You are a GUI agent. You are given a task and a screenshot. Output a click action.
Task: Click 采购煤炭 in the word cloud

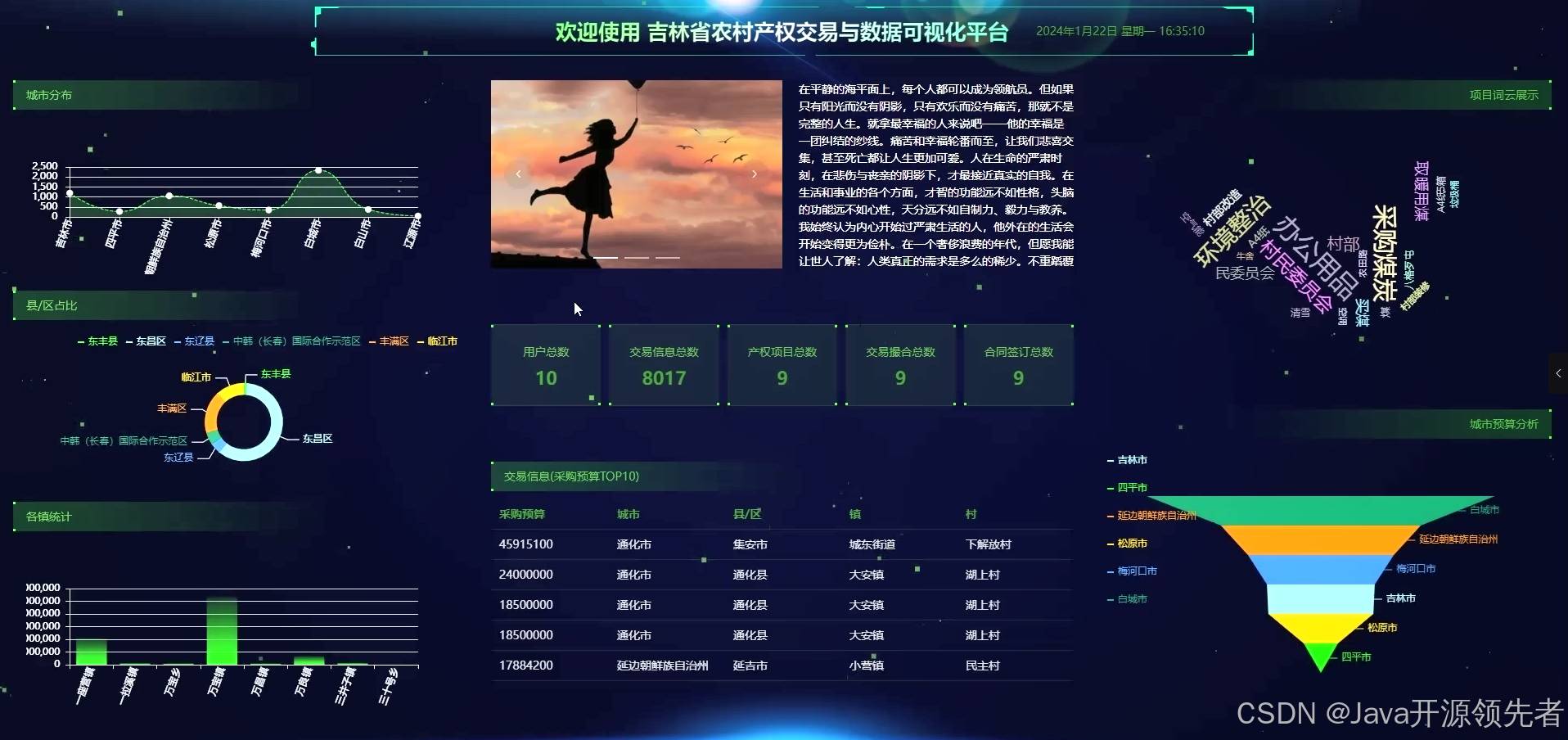pyautogui.click(x=1384, y=253)
